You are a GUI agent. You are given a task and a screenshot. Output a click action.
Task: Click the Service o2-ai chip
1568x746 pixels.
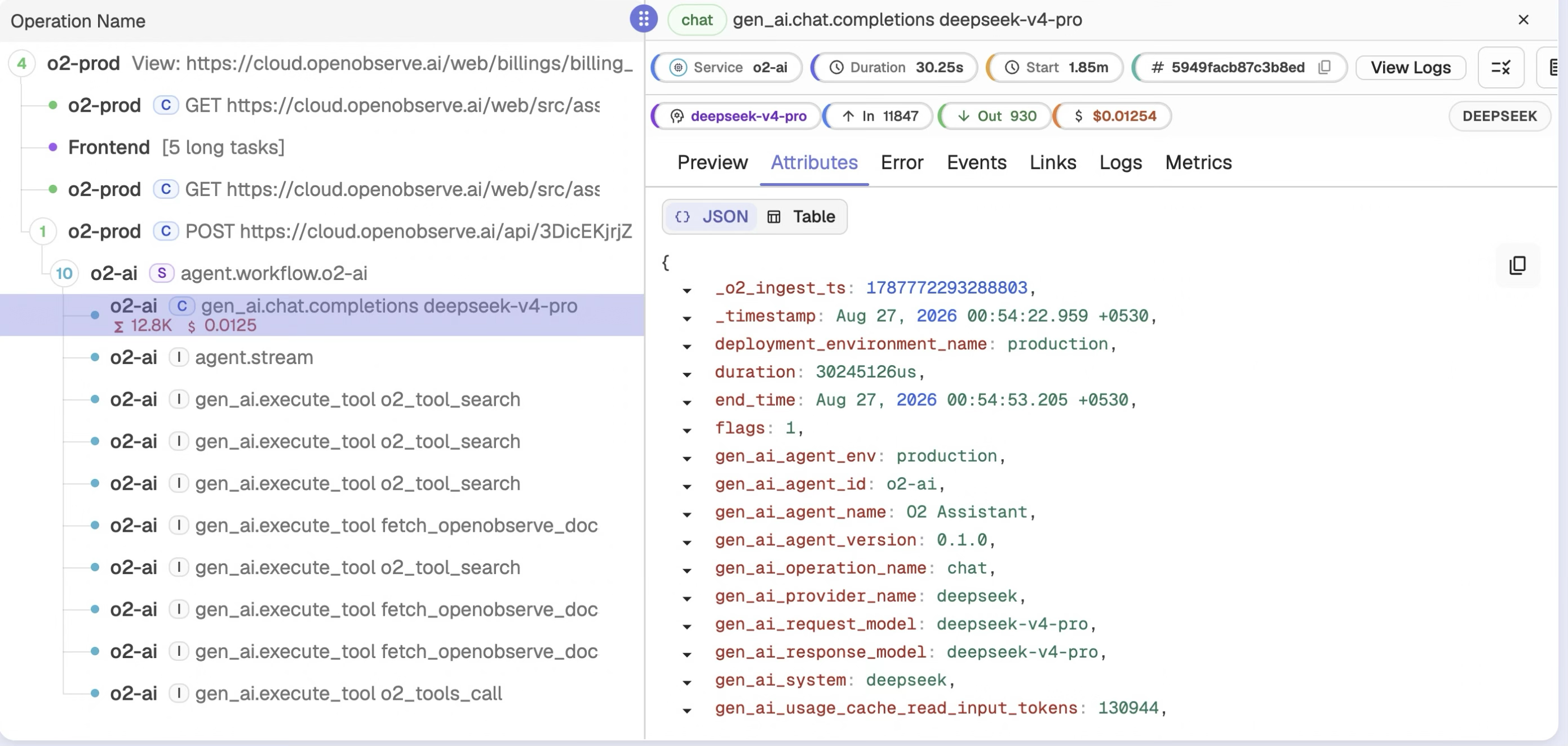[x=728, y=67]
